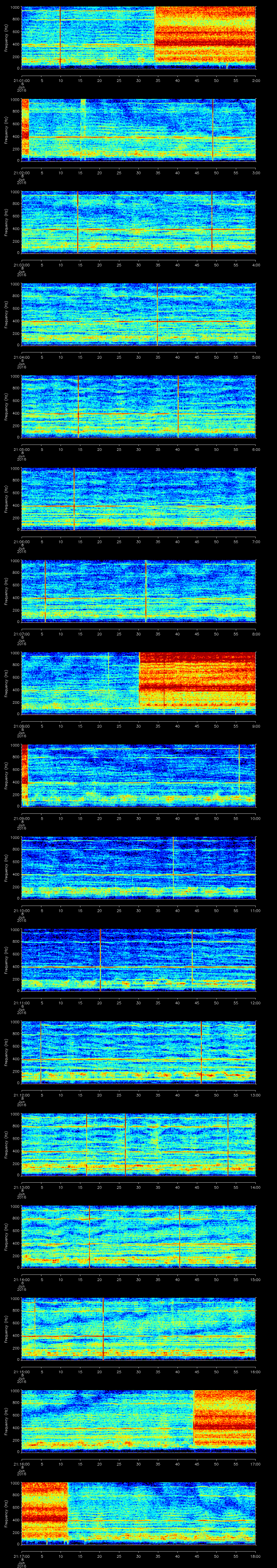Click the 9:00 end time label
Image resolution: width=277 pixels, height=1568 pixels.
[256, 726]
